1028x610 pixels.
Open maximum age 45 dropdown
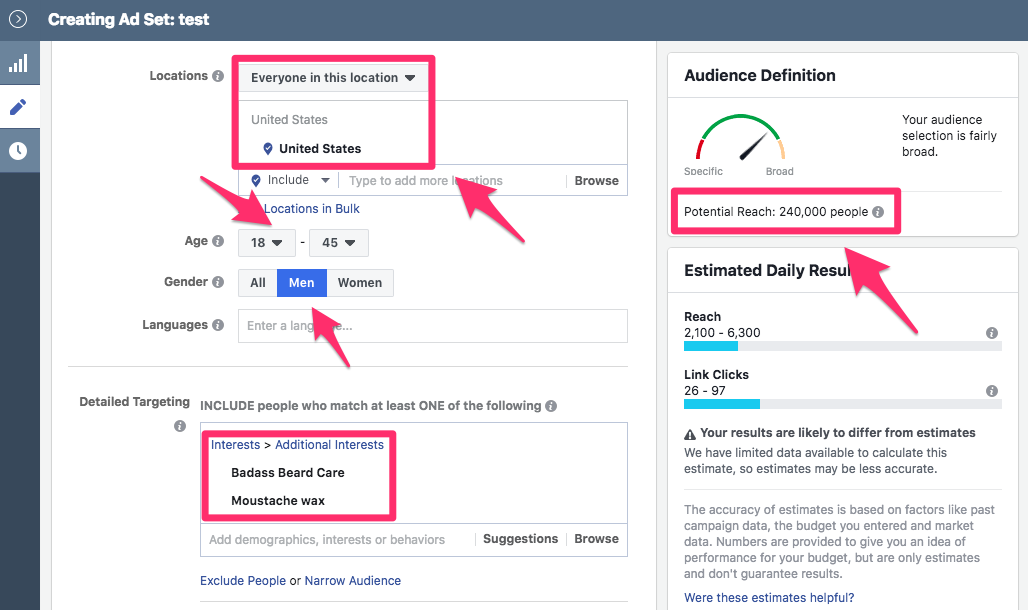(x=339, y=243)
